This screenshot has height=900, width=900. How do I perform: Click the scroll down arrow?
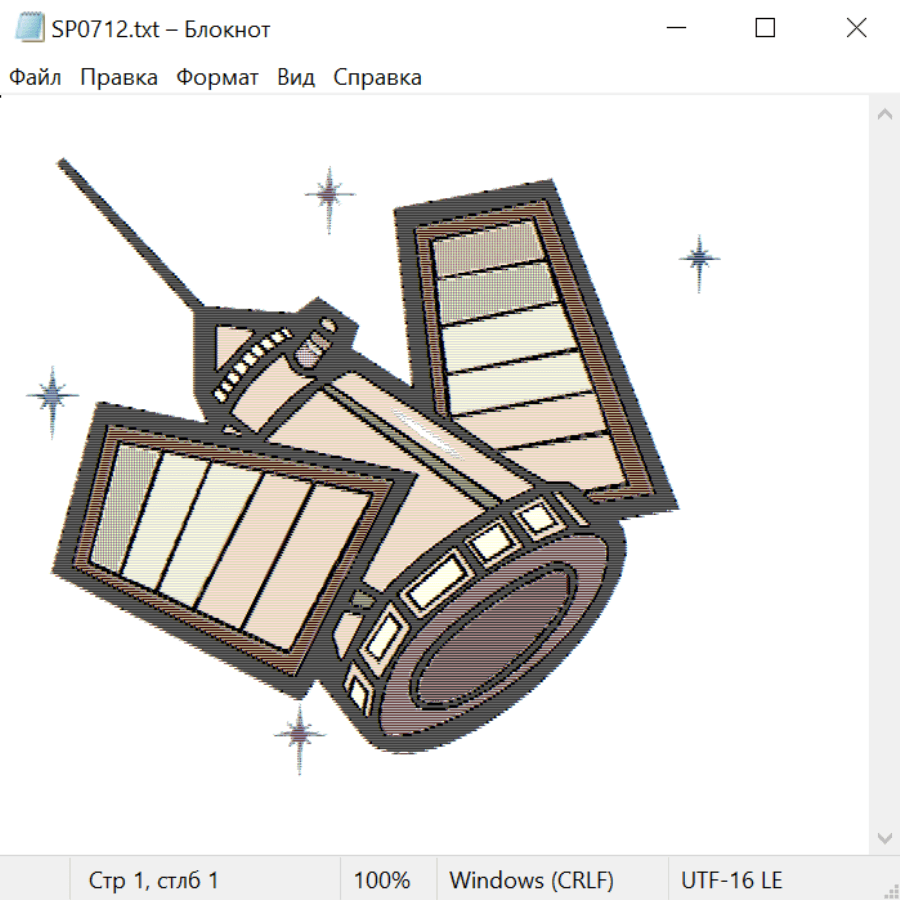(884, 837)
